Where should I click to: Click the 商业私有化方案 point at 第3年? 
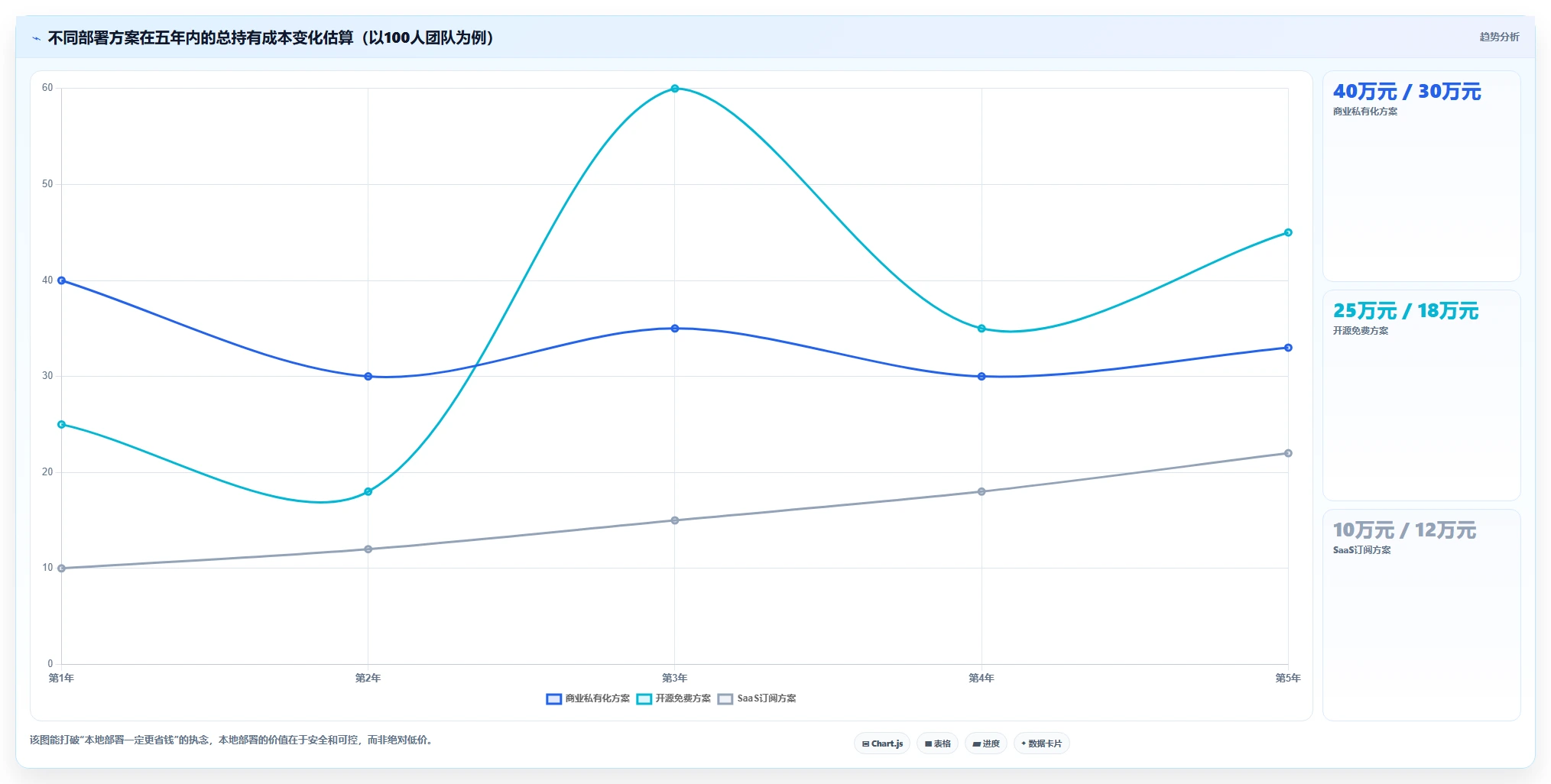pos(675,329)
